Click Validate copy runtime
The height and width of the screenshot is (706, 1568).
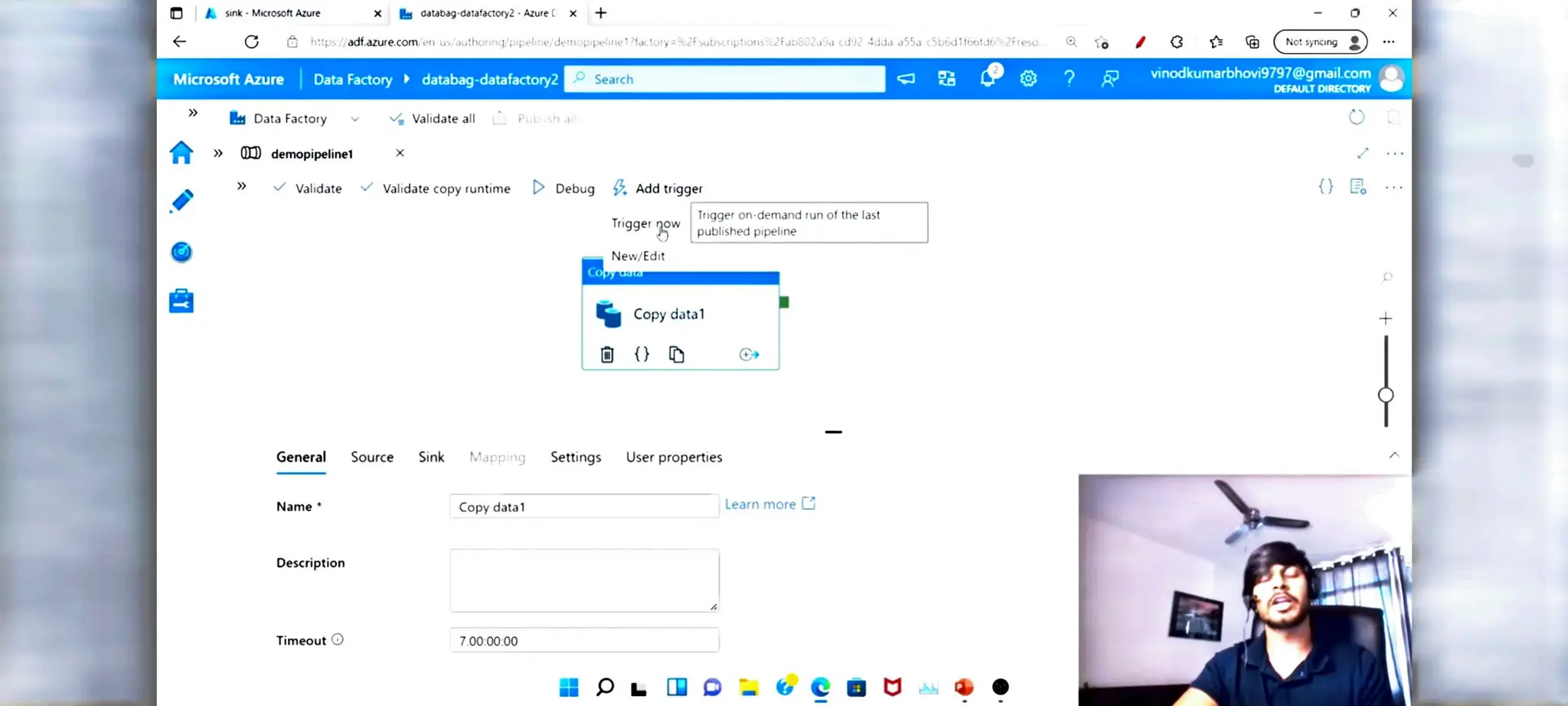[436, 188]
